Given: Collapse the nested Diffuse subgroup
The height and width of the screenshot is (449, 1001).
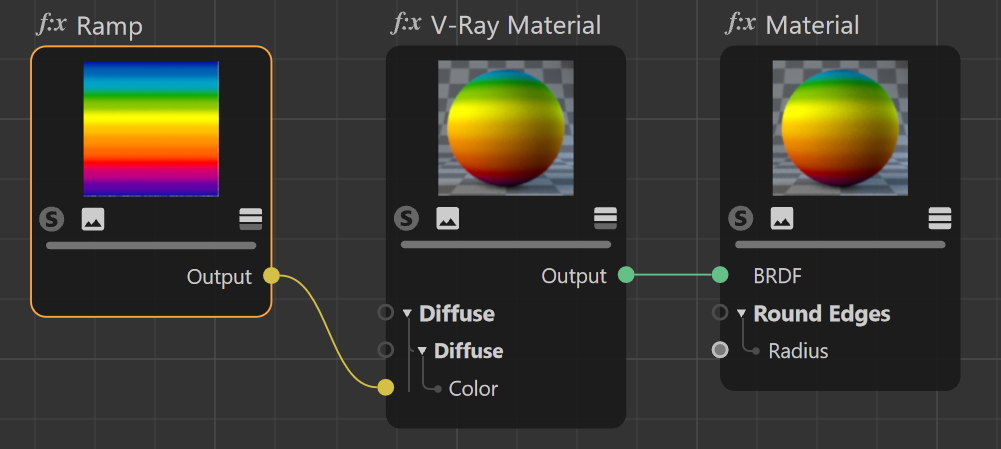Looking at the screenshot, I should 422,351.
